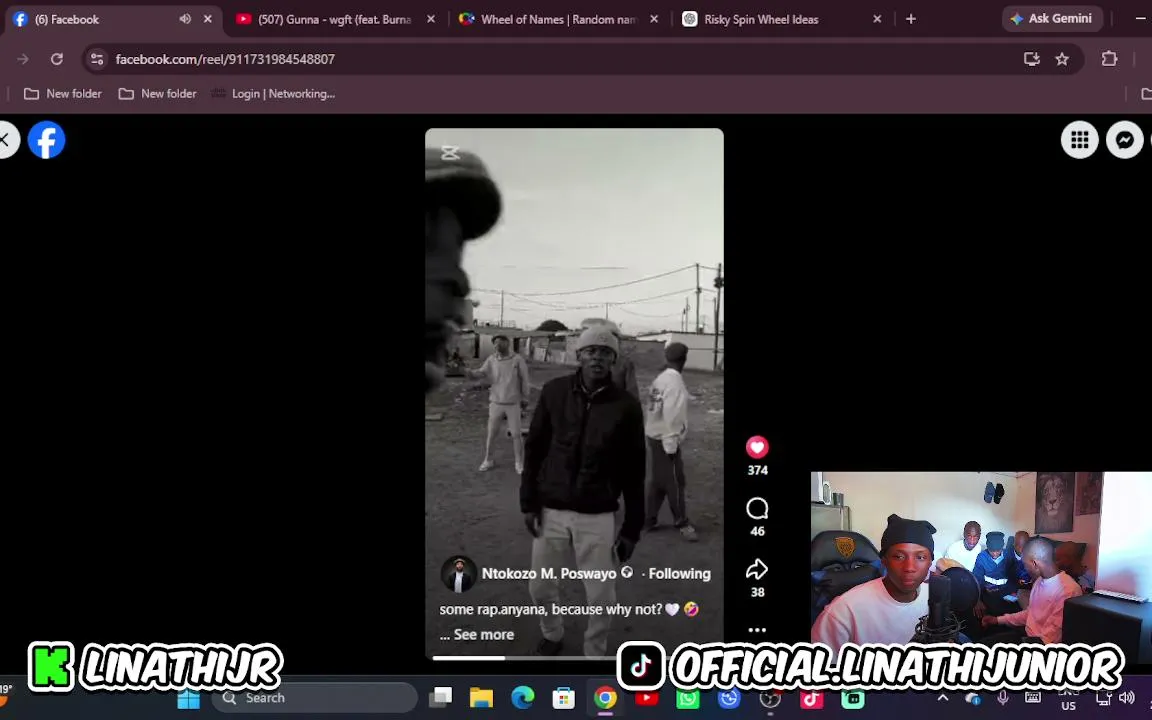The image size is (1152, 720).
Task: Bookmark this page with the star icon
Action: click(x=1062, y=59)
